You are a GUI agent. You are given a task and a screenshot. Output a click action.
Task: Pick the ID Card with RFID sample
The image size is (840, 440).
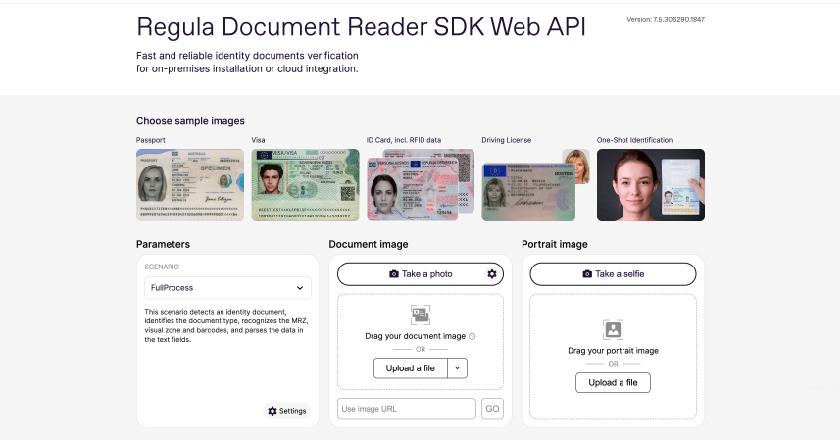[x=420, y=185]
